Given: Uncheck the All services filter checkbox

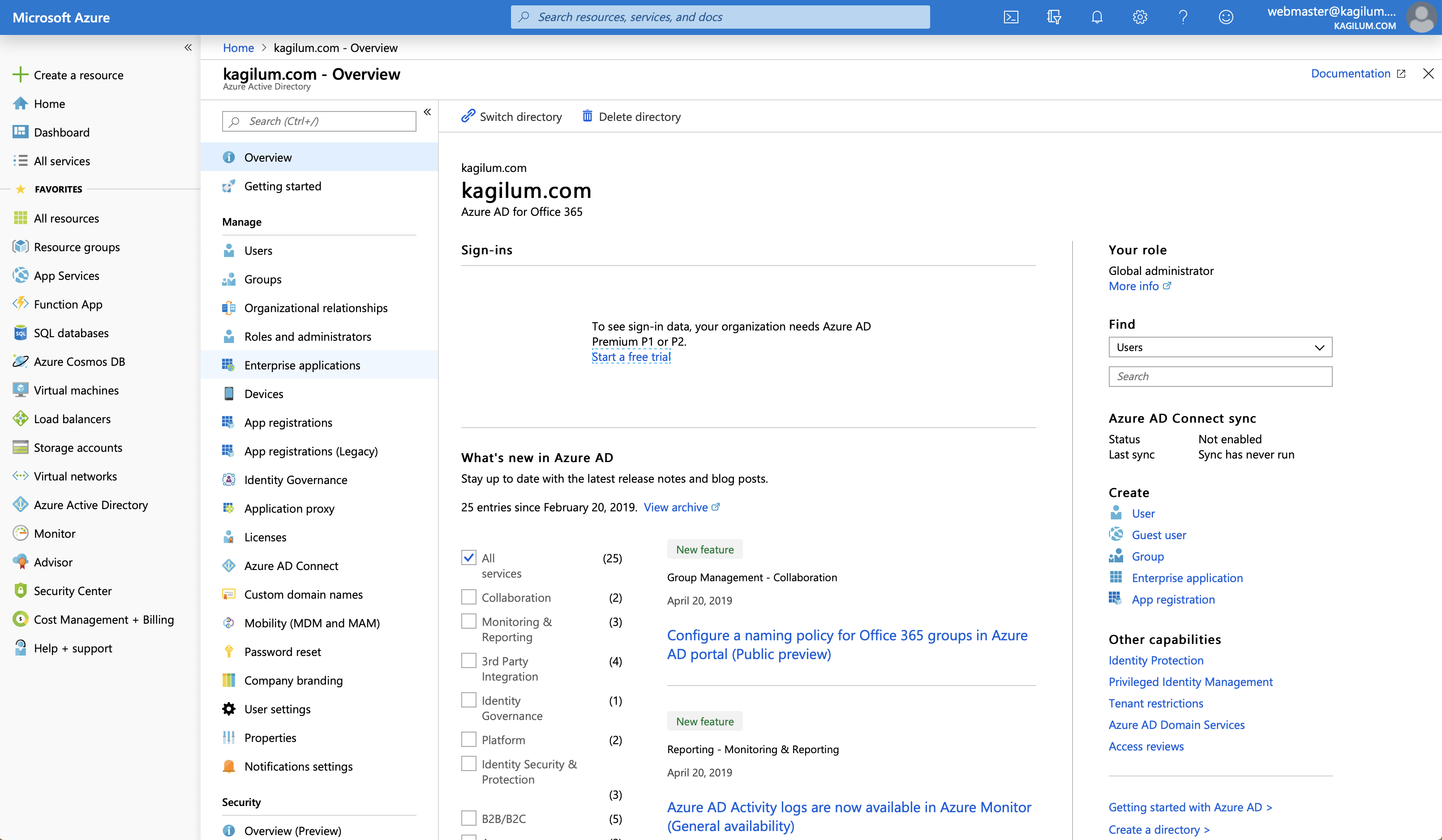Looking at the screenshot, I should pyautogui.click(x=468, y=557).
